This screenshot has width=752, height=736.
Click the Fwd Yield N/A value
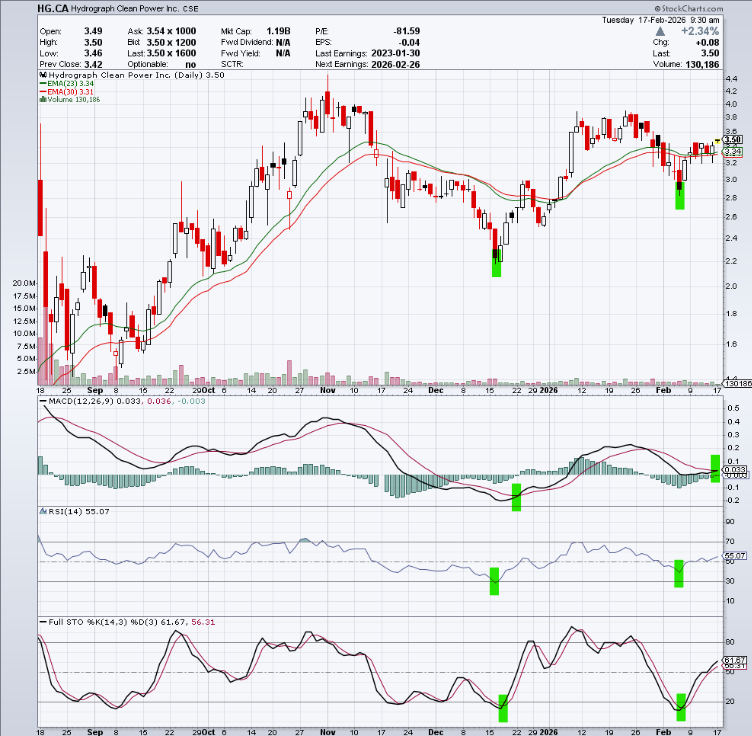(x=283, y=53)
